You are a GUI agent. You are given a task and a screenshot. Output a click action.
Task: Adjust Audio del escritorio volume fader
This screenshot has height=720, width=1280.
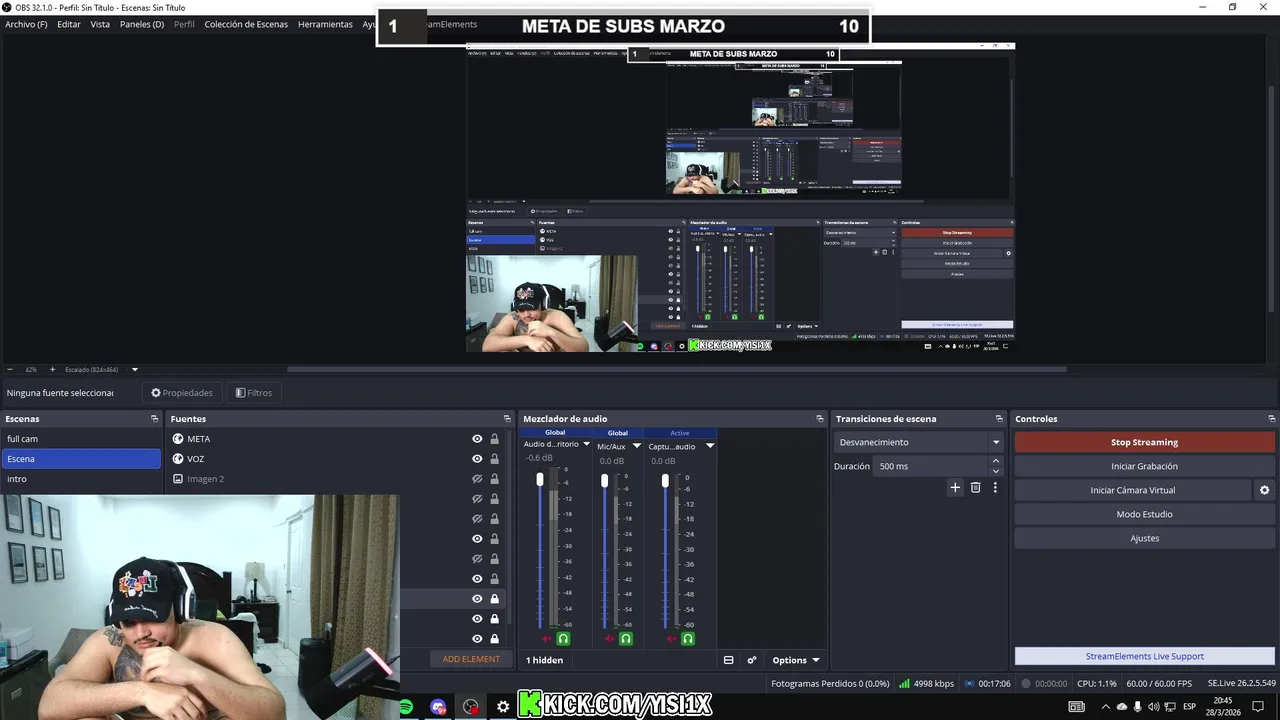pyautogui.click(x=540, y=480)
